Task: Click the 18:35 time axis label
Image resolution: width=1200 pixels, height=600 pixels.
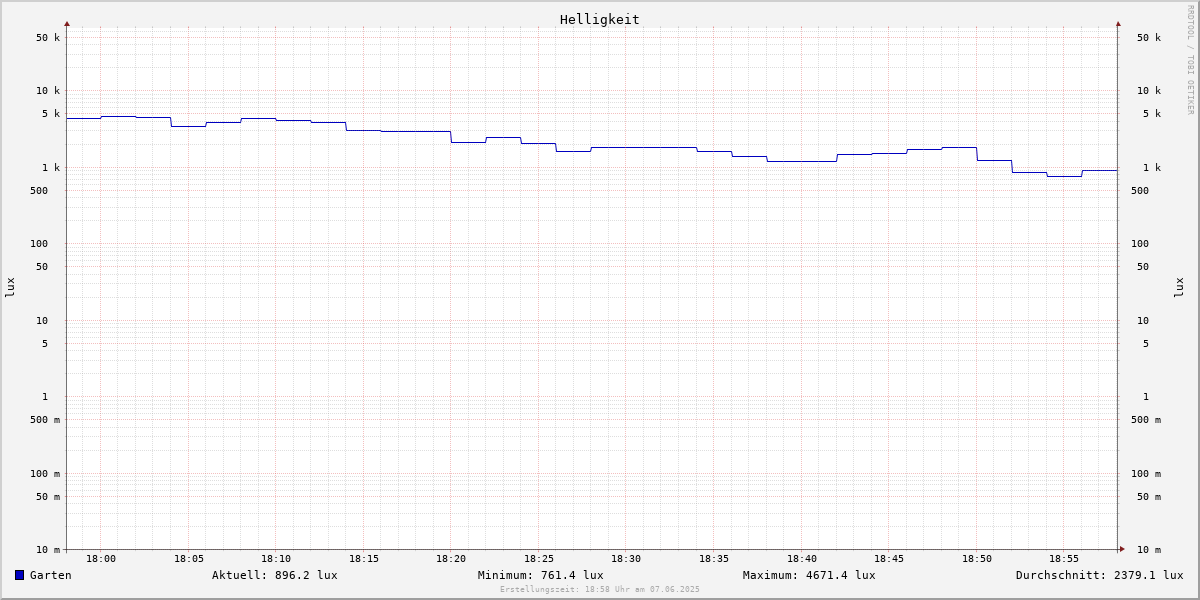Action: click(x=714, y=559)
